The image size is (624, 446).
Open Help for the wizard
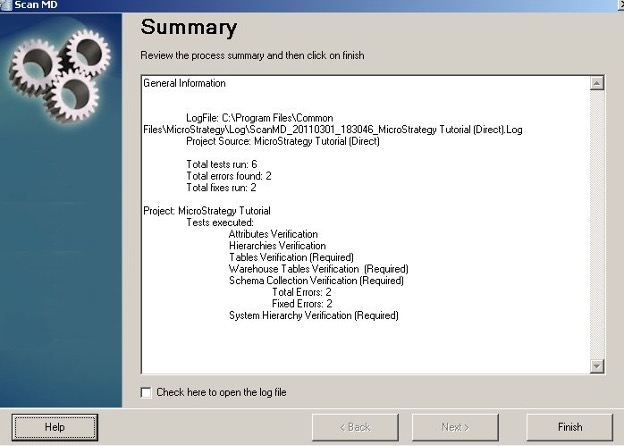pyautogui.click(x=55, y=427)
